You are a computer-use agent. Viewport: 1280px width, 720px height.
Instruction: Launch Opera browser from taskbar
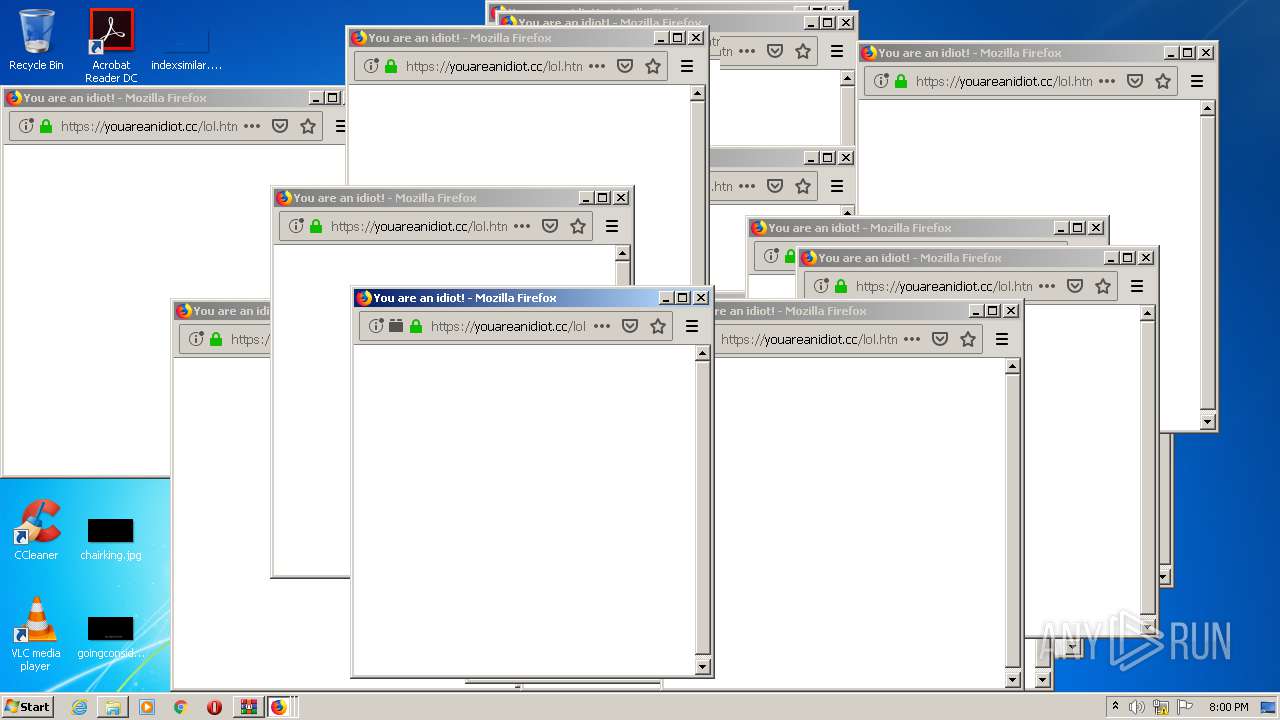pos(214,707)
